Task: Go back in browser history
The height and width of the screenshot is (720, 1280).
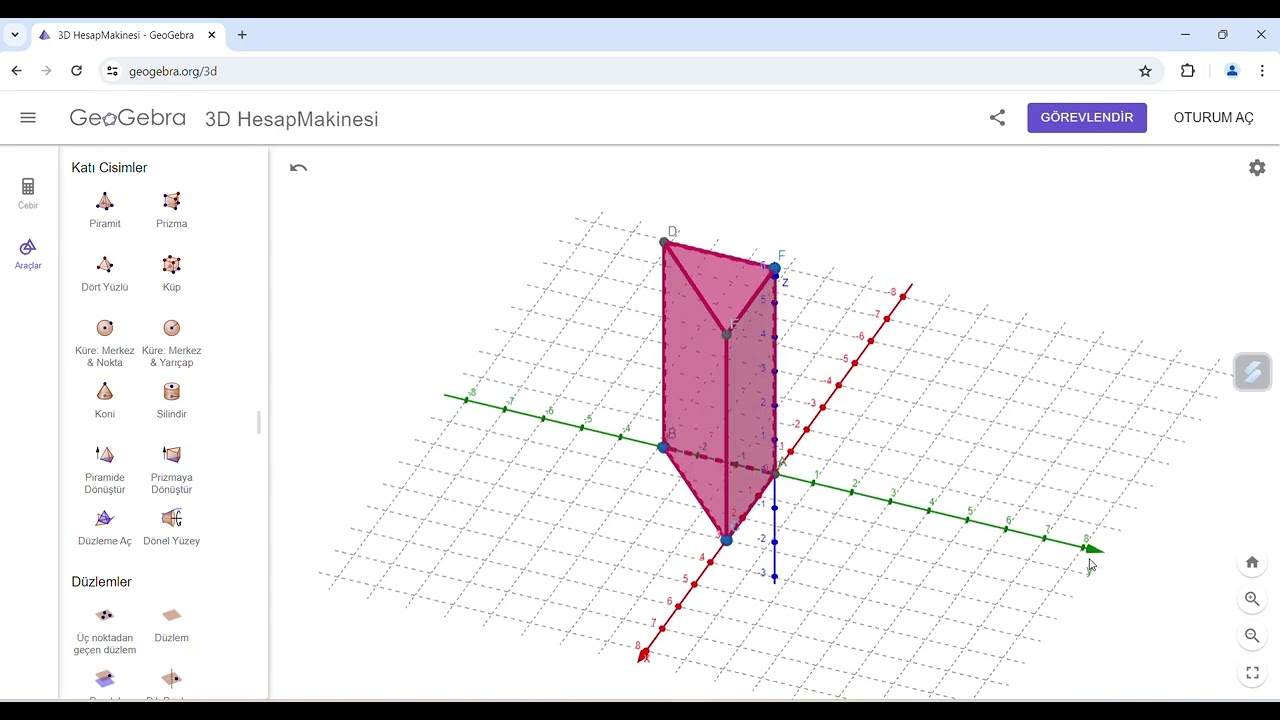Action: [x=16, y=71]
